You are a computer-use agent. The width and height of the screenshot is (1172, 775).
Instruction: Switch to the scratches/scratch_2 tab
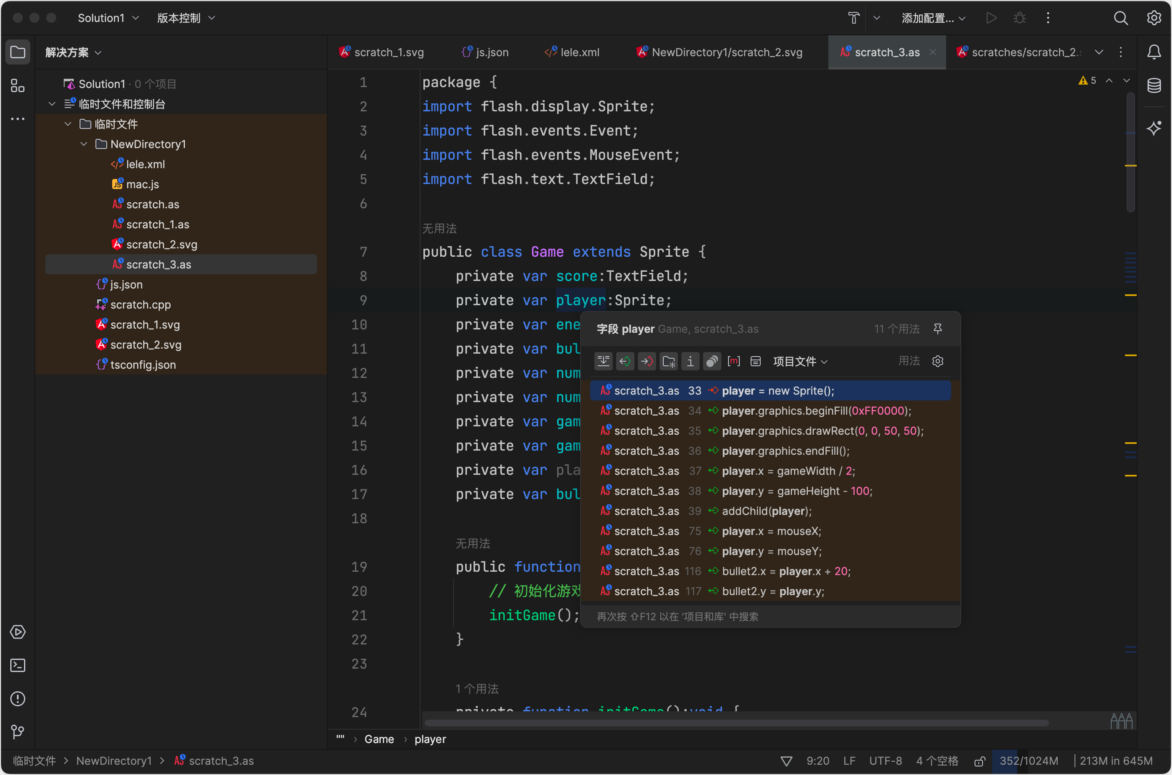(1019, 52)
